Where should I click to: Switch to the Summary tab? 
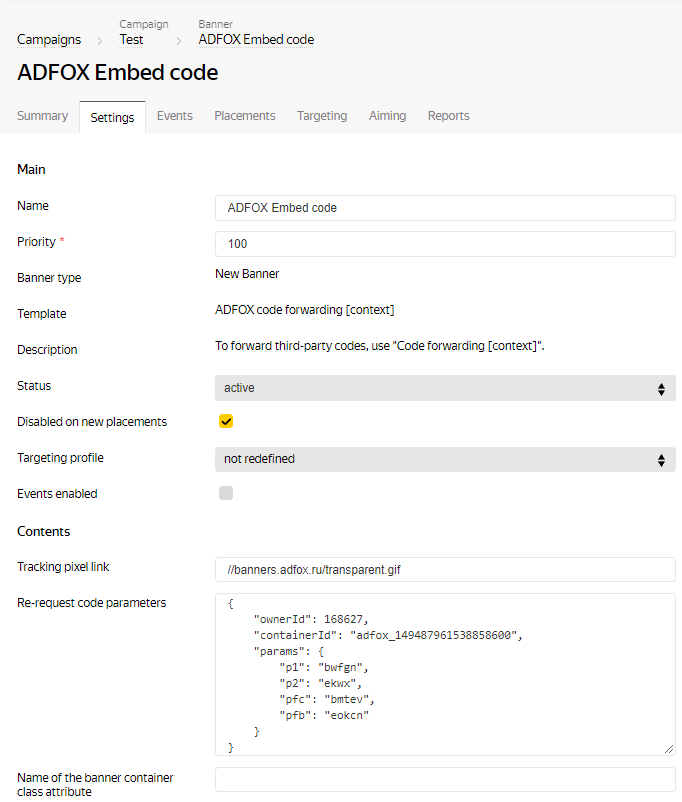point(43,116)
